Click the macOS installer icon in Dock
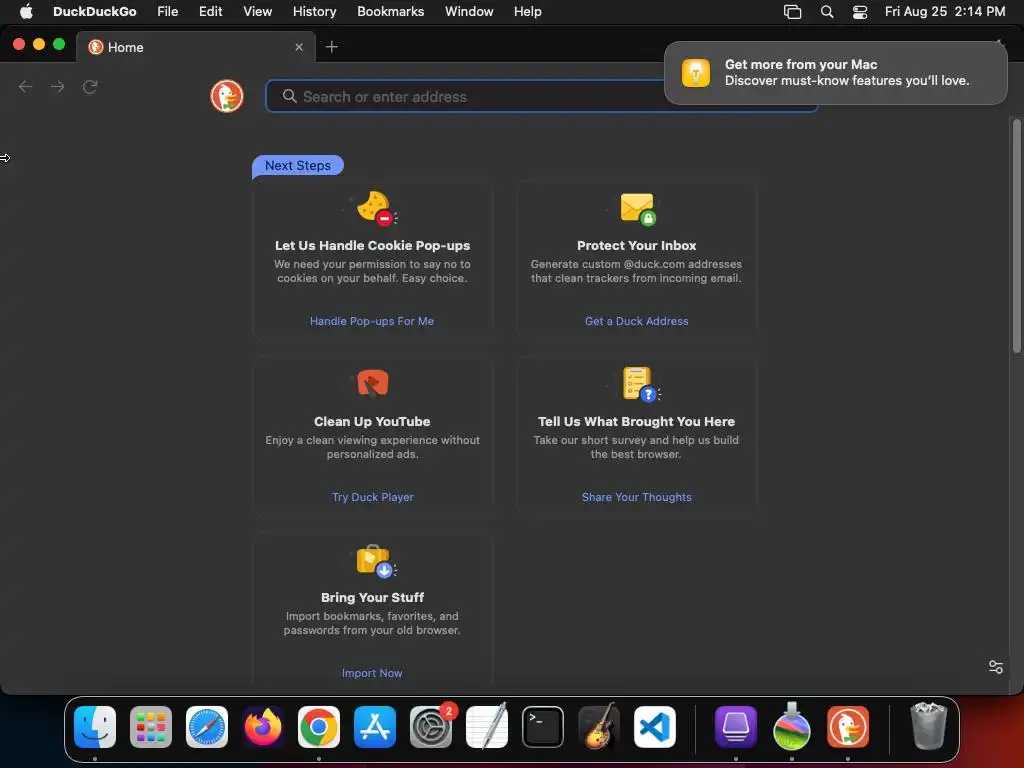Image resolution: width=1024 pixels, height=768 pixels. point(792,727)
